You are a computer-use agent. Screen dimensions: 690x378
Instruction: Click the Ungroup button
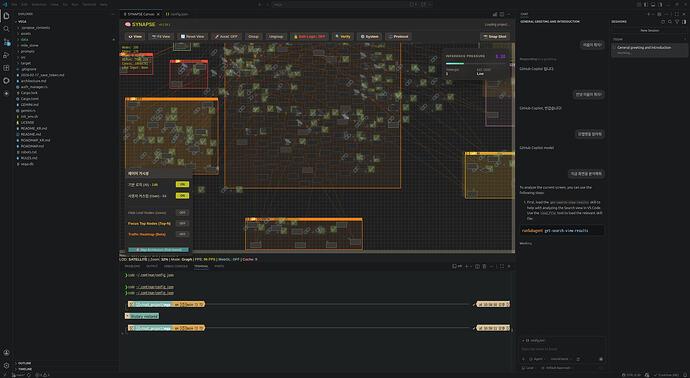(x=276, y=37)
